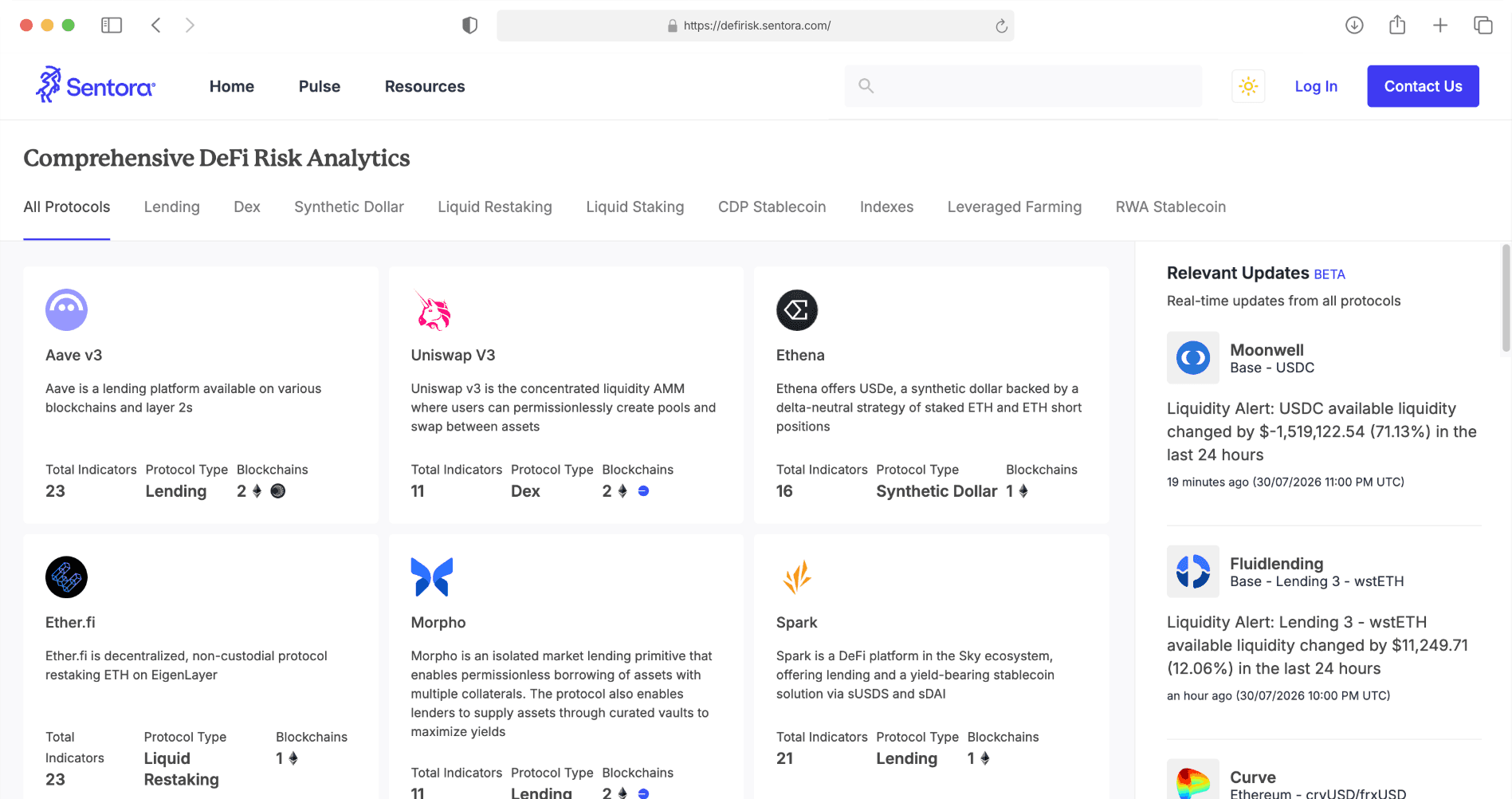Click the Relevant Updates panel scrollbar
Screen dimensions: 1512x799
(x=1506, y=298)
